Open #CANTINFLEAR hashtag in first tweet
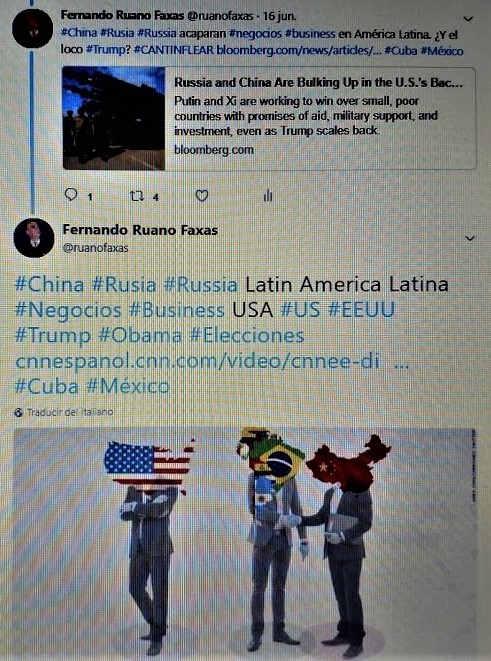491x661 pixels. pyautogui.click(x=174, y=51)
